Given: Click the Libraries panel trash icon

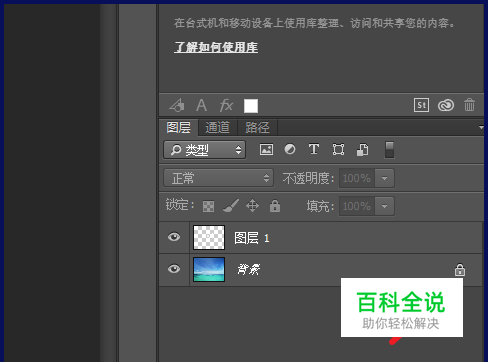Looking at the screenshot, I should pos(469,105).
